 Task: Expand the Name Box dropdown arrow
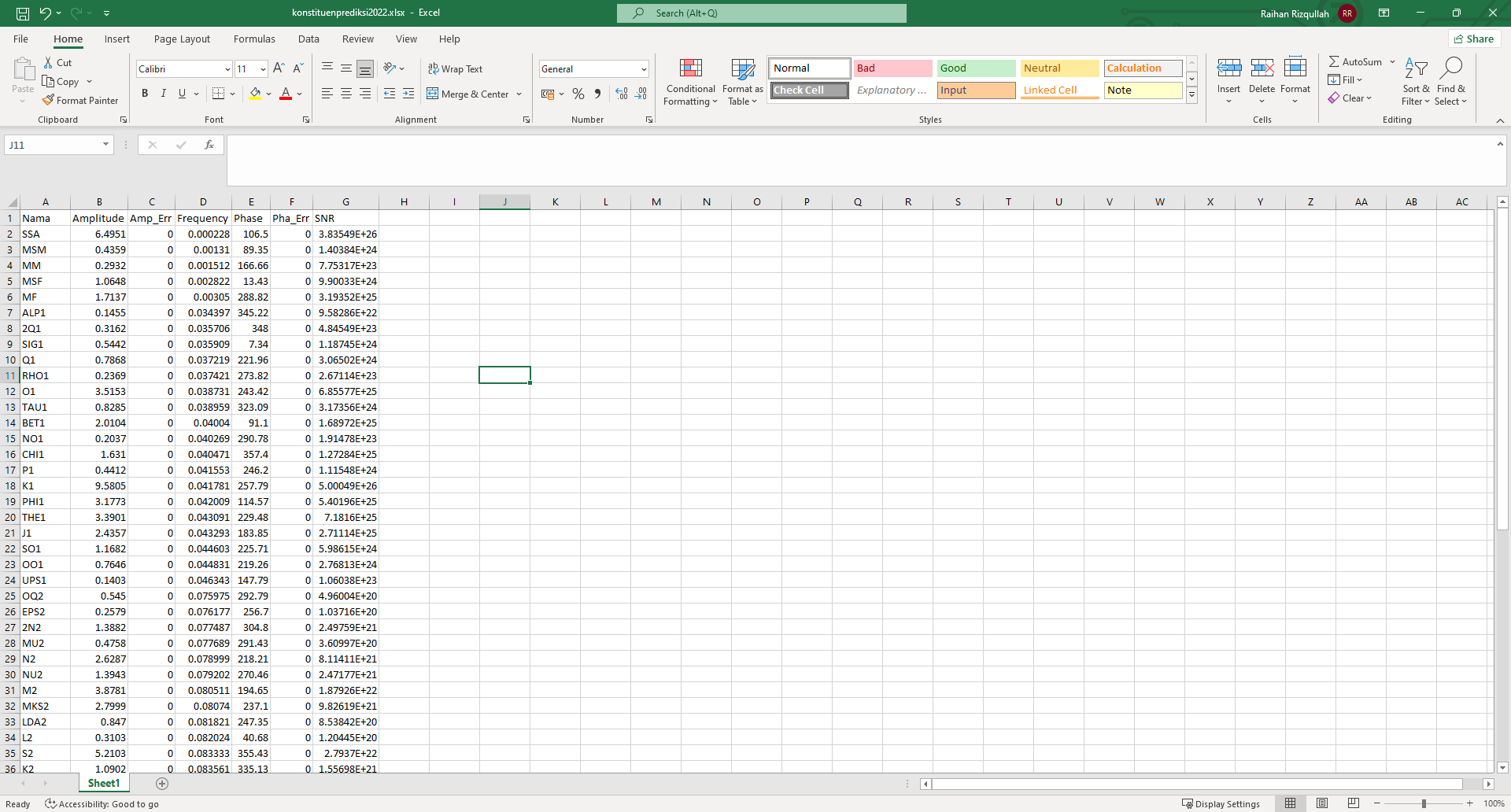pos(105,145)
